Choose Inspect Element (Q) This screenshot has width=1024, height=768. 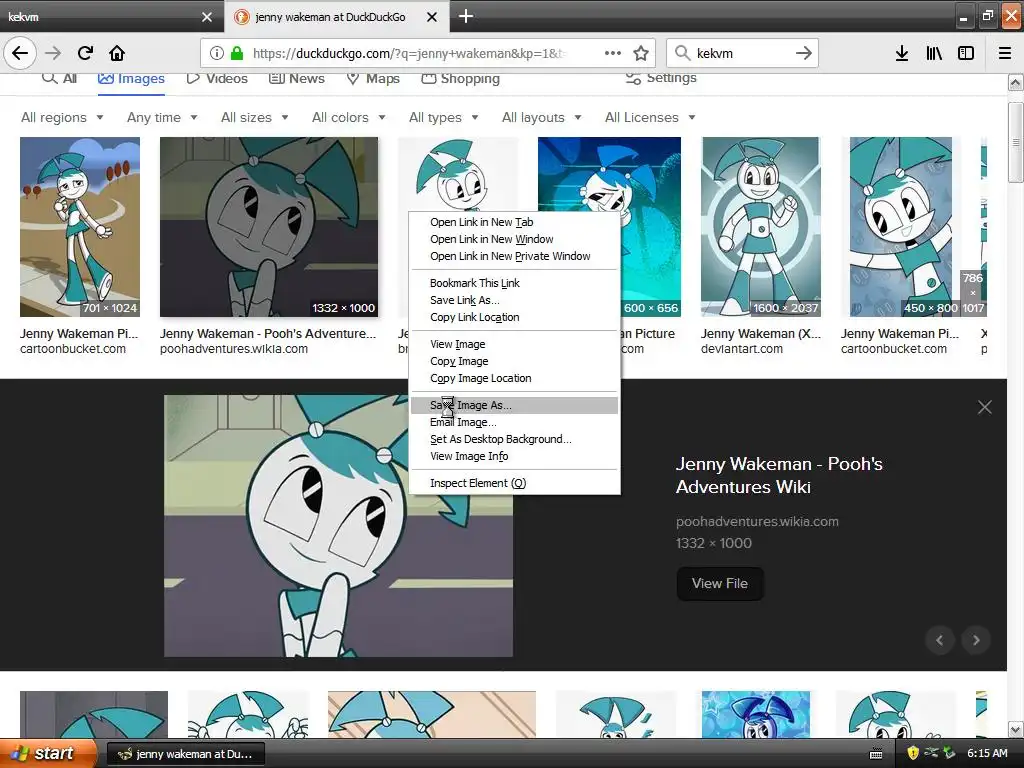[x=514, y=483]
